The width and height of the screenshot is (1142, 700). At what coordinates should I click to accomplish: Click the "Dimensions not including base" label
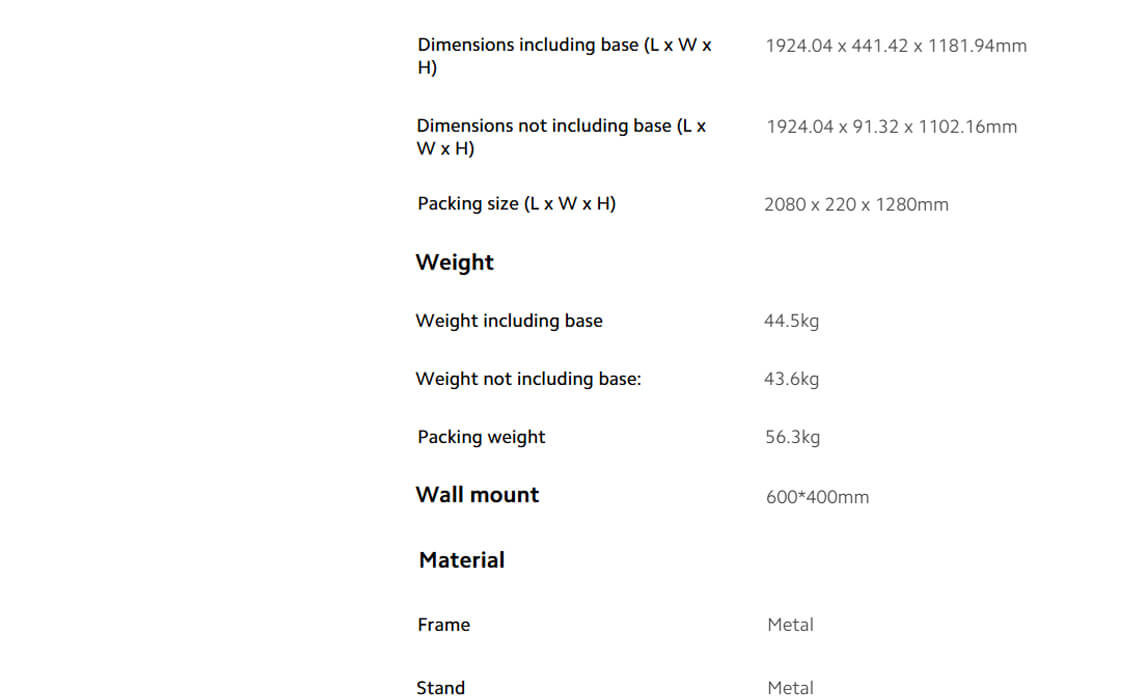[561, 137]
